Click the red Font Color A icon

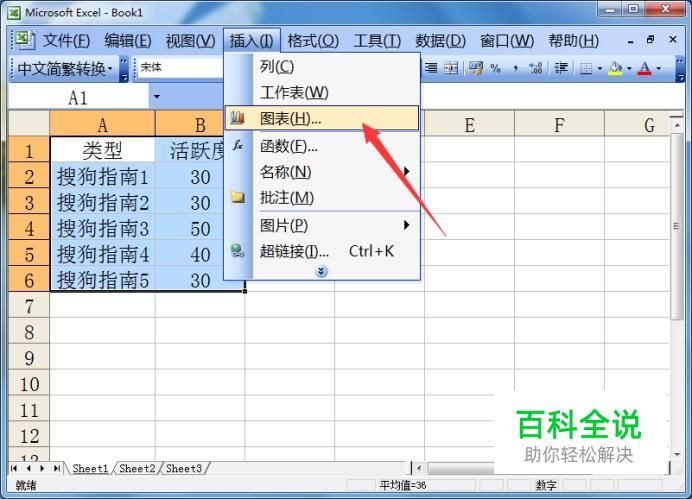645,68
